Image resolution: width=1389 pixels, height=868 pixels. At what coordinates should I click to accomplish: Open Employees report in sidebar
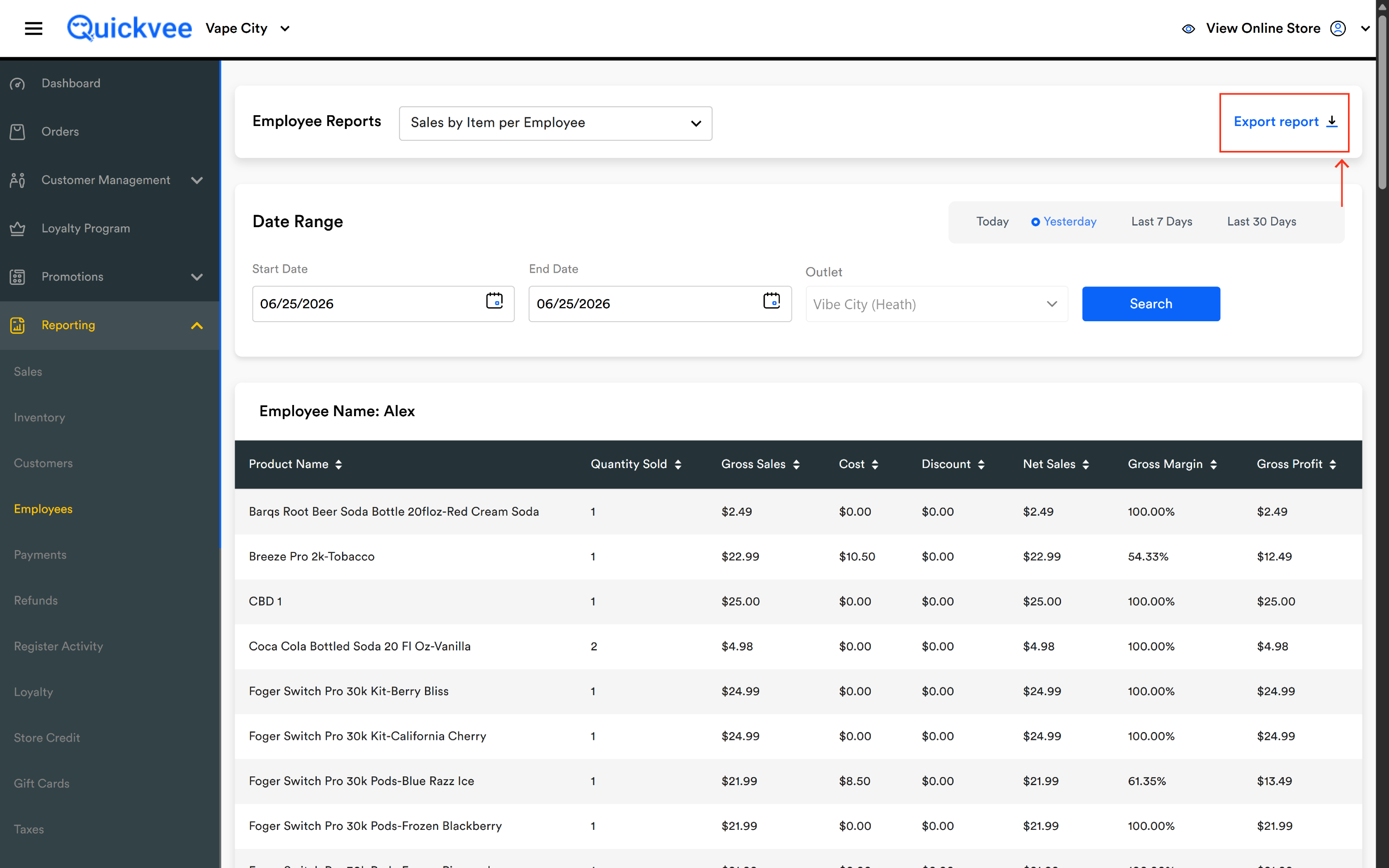43,509
